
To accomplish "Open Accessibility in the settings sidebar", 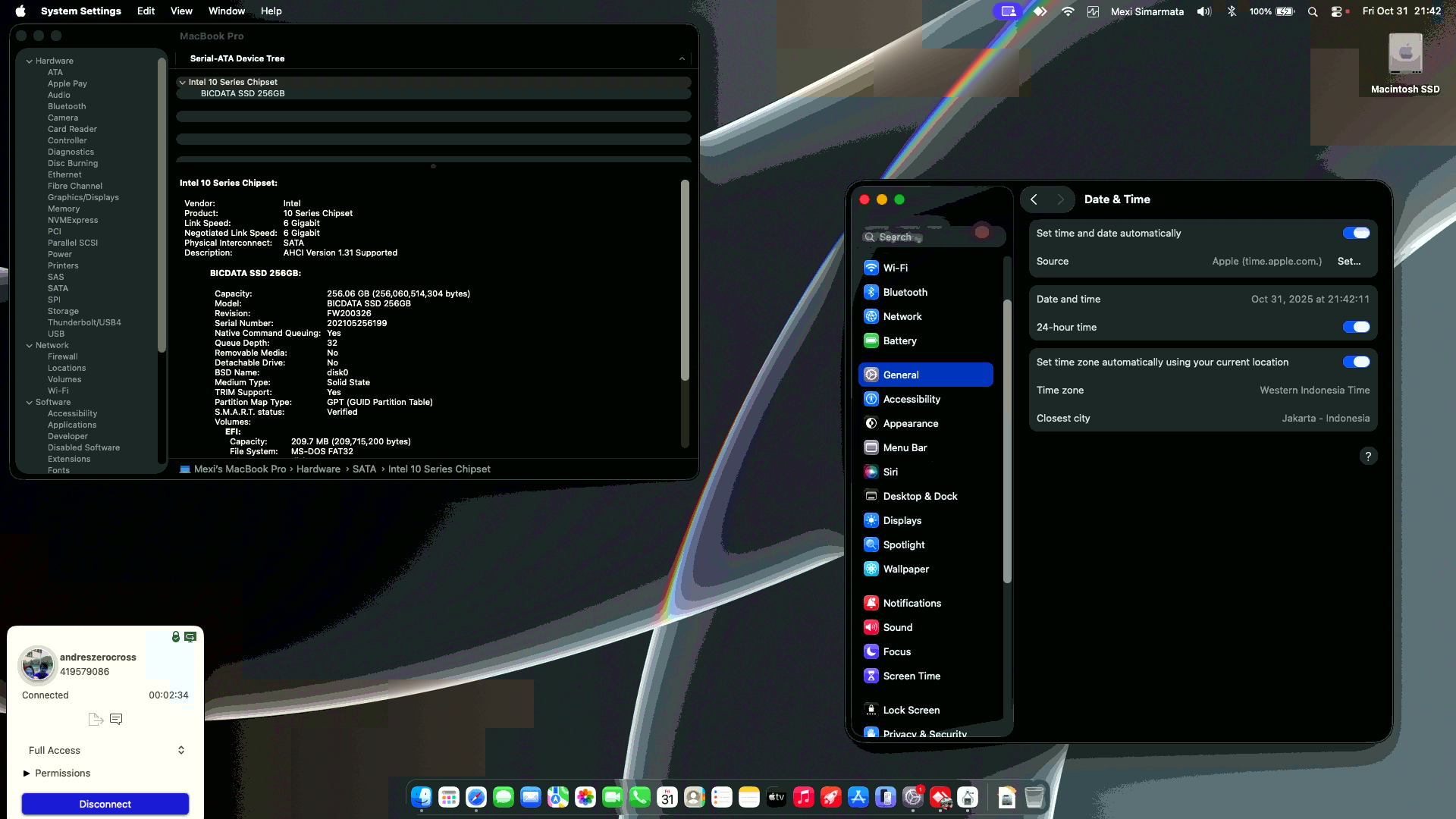I will (x=925, y=399).
